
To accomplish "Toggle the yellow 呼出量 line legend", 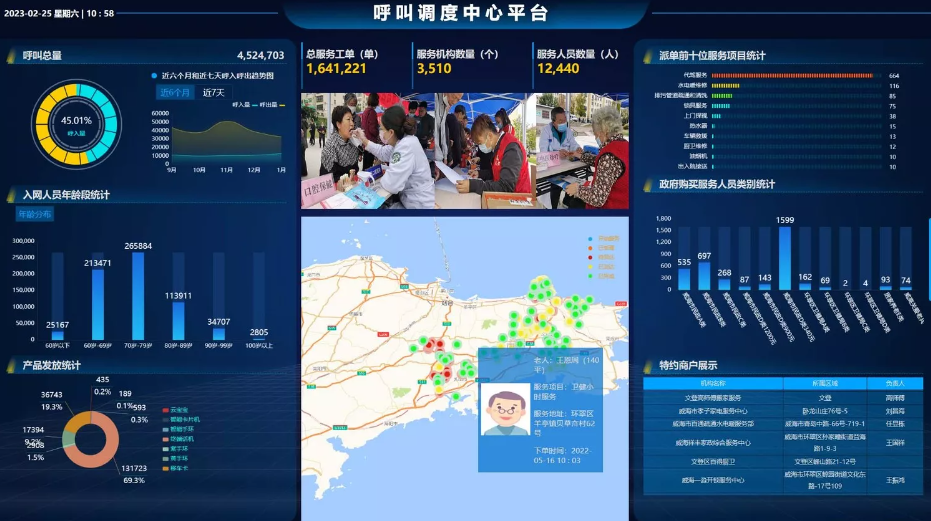I will (273, 105).
